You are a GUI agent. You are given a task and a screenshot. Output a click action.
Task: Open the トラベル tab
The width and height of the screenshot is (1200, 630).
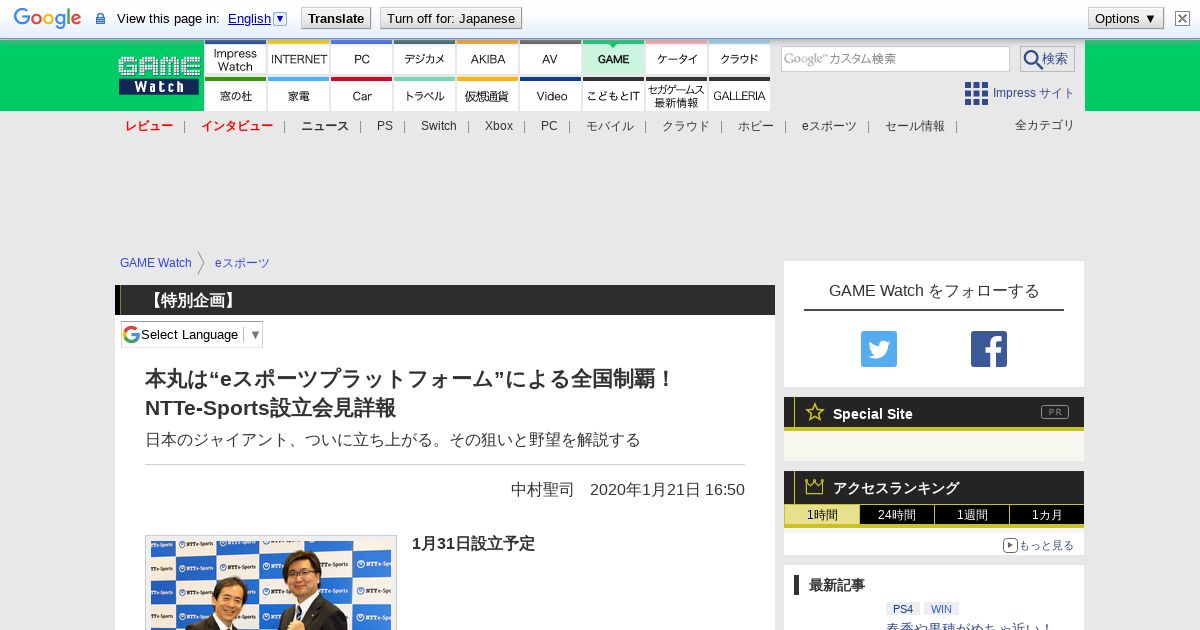(x=425, y=94)
